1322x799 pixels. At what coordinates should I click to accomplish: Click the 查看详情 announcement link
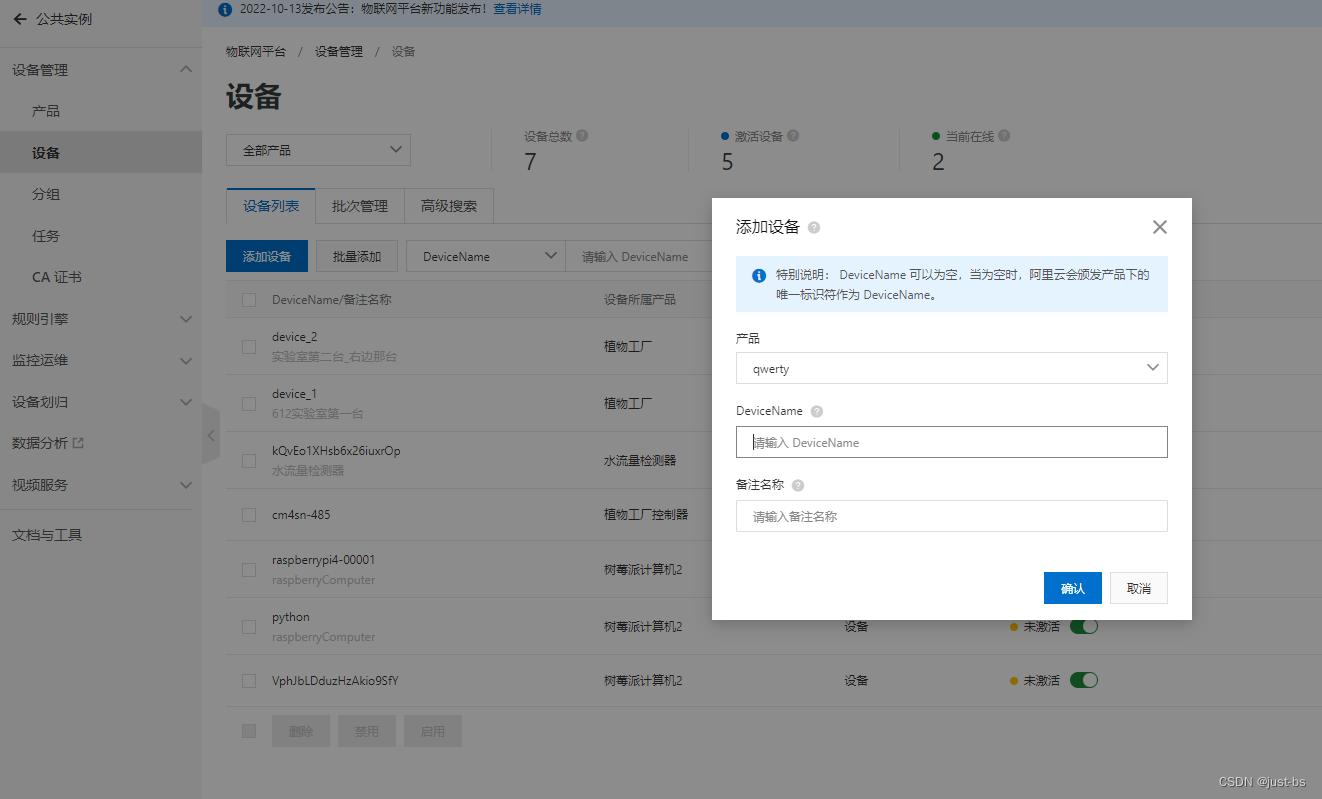pos(517,9)
